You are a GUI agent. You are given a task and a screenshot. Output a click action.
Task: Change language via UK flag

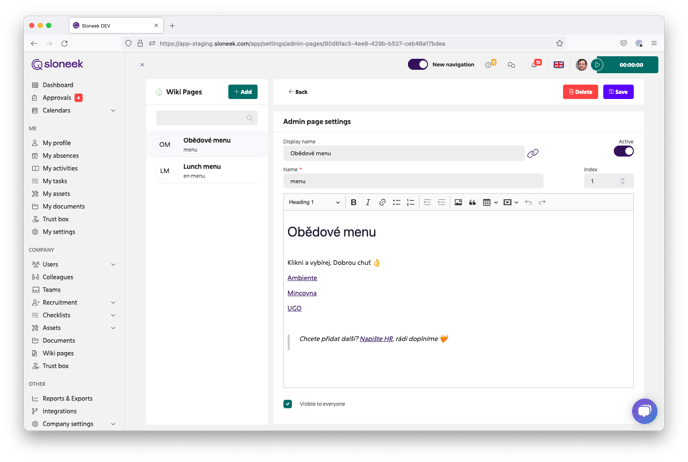coord(559,65)
